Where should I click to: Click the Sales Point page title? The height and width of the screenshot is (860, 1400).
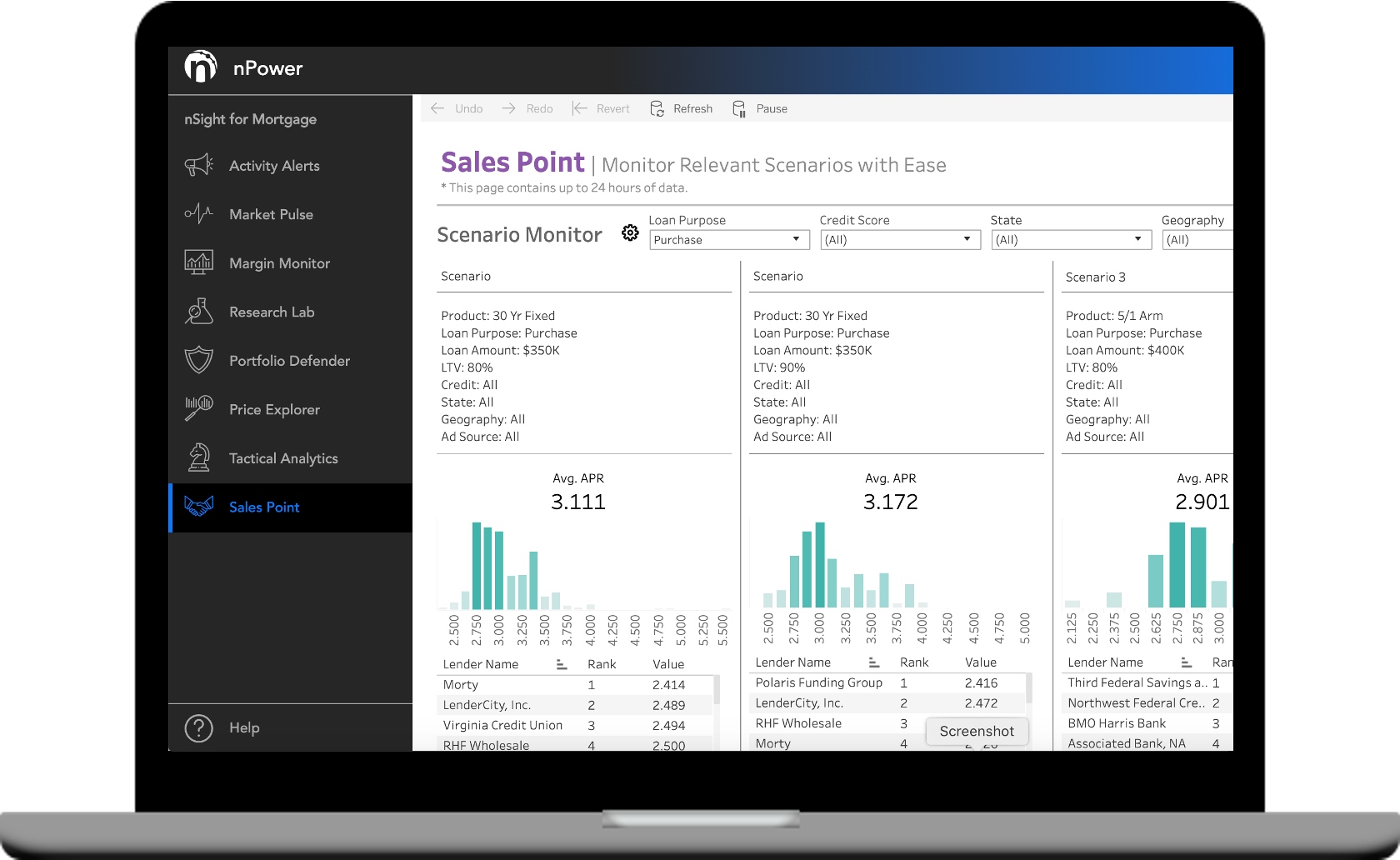tap(512, 162)
